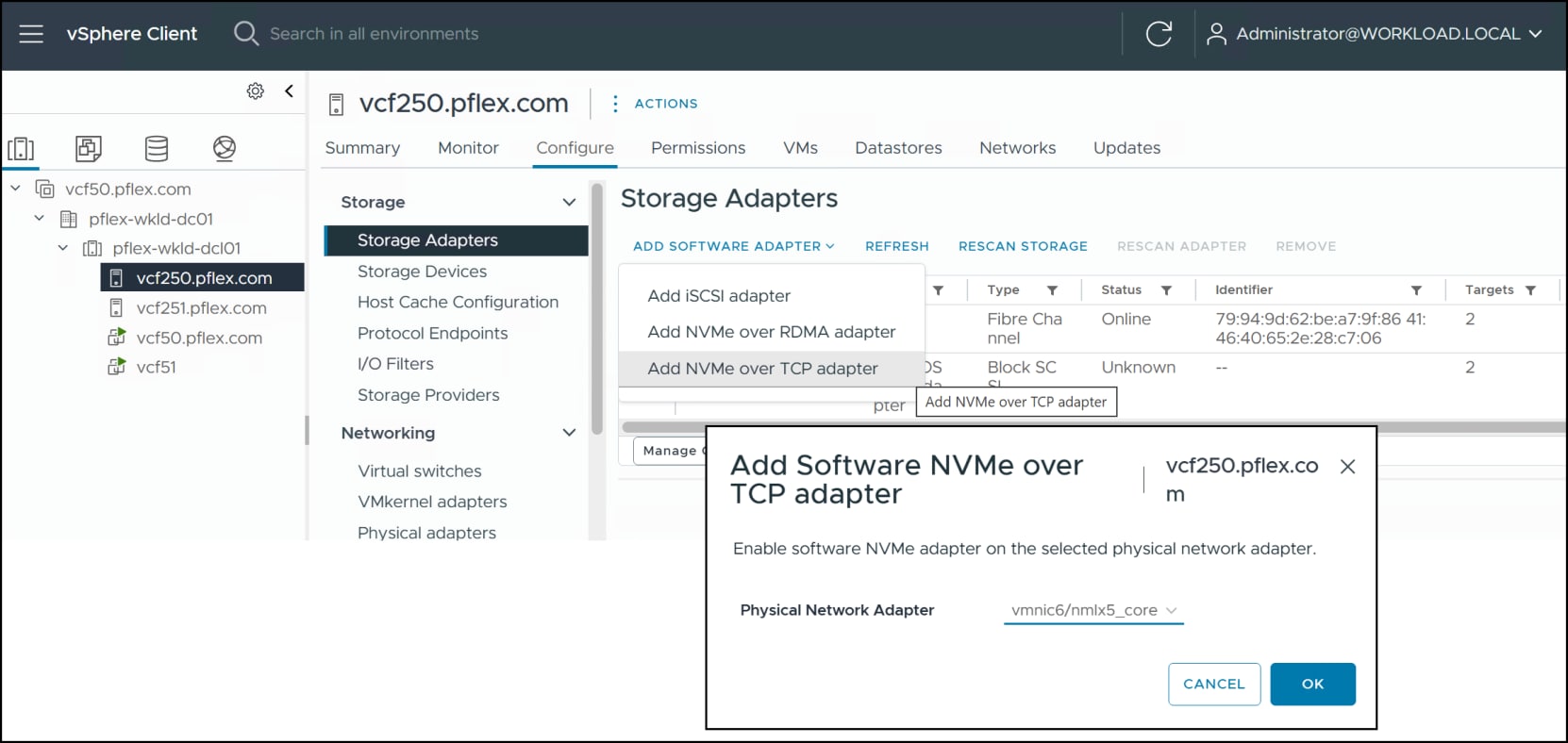
Task: Click the search magnifier icon
Action: coord(246,34)
